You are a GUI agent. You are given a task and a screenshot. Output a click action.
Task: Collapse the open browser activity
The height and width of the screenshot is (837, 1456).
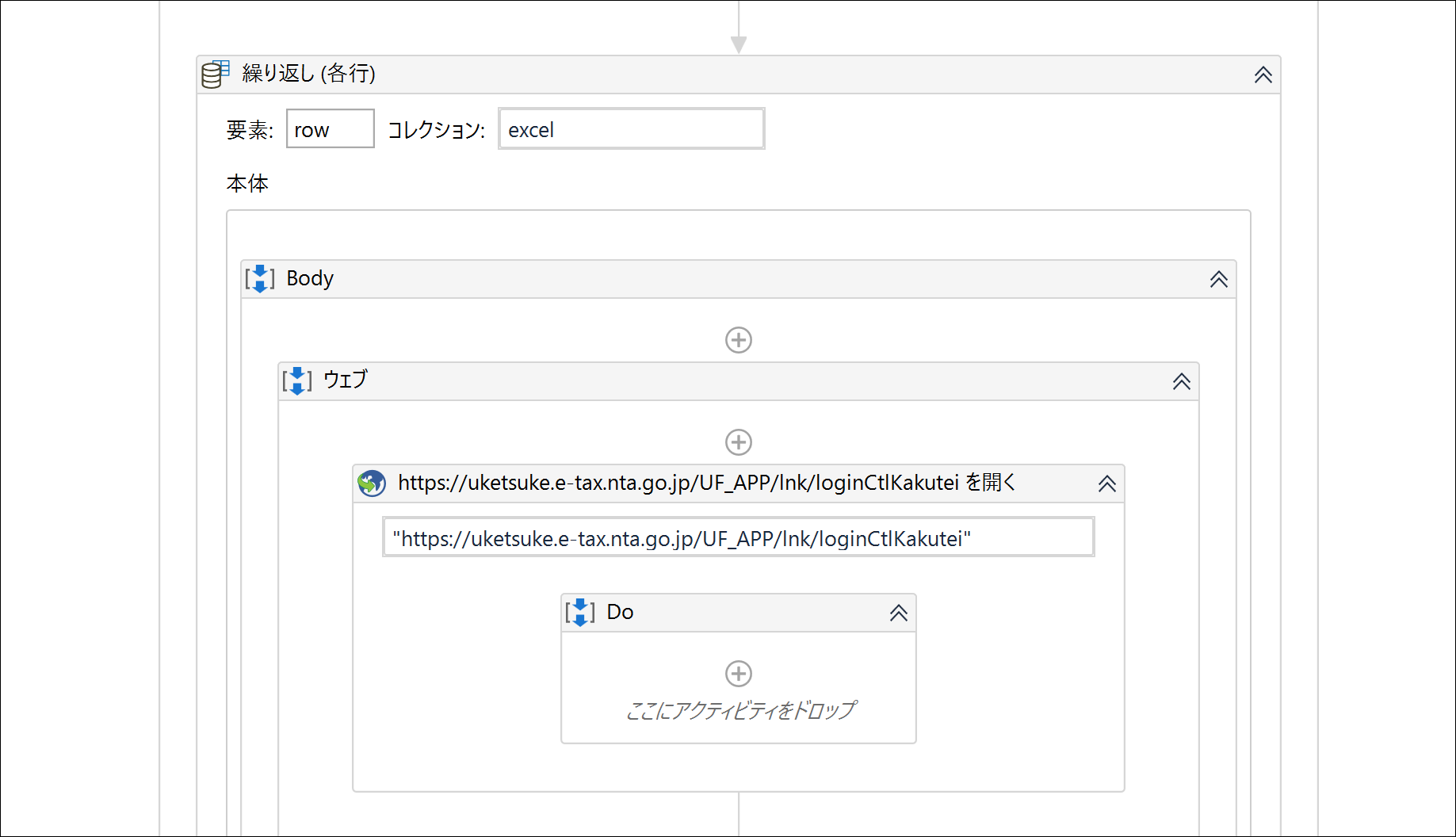1107,483
